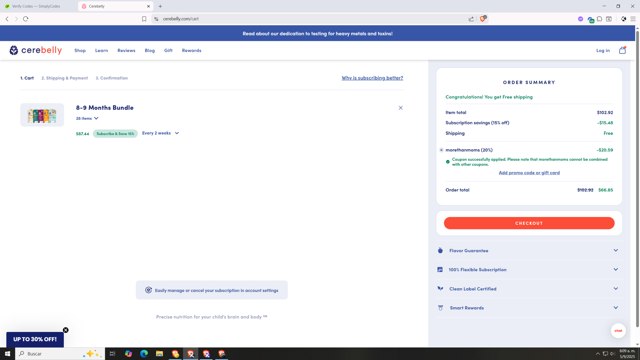The width and height of the screenshot is (640, 360).
Task: Open a new browser tab with plus
Action: pyautogui.click(x=160, y=6)
